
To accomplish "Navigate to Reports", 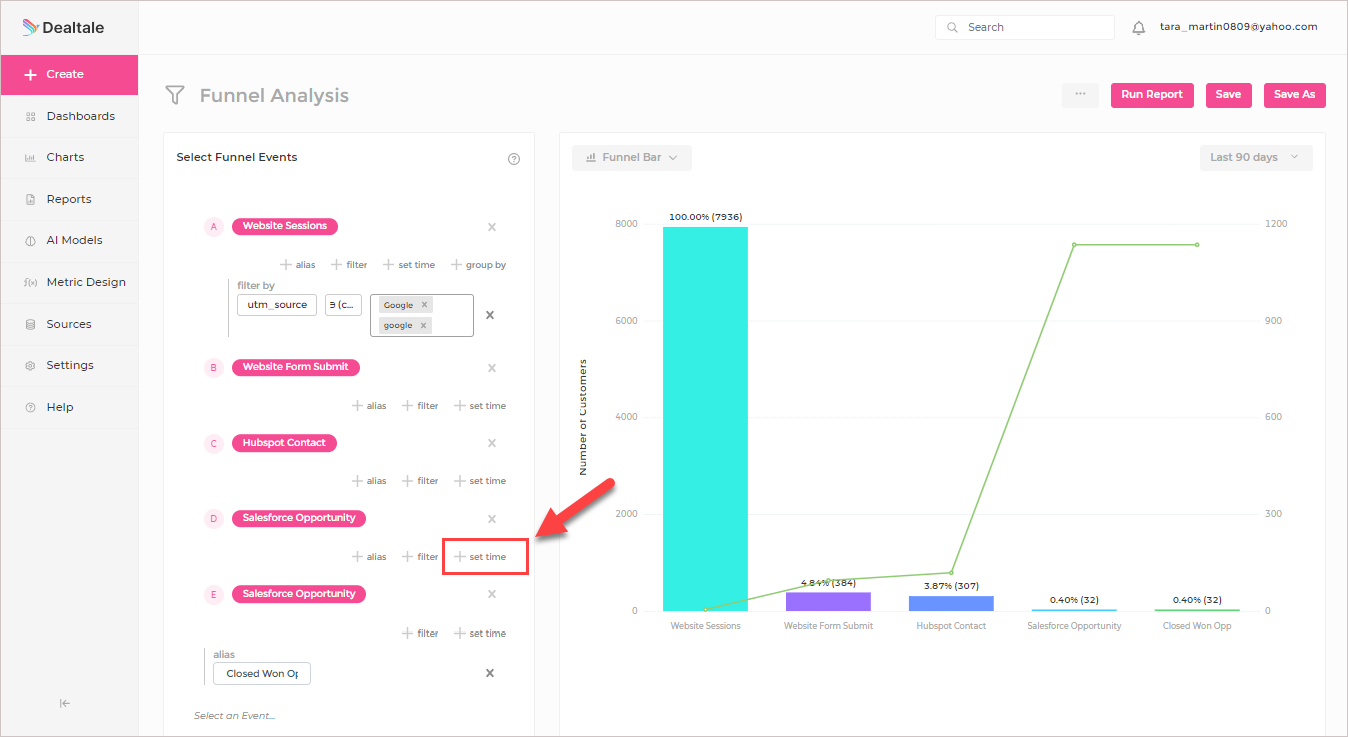I will point(69,199).
